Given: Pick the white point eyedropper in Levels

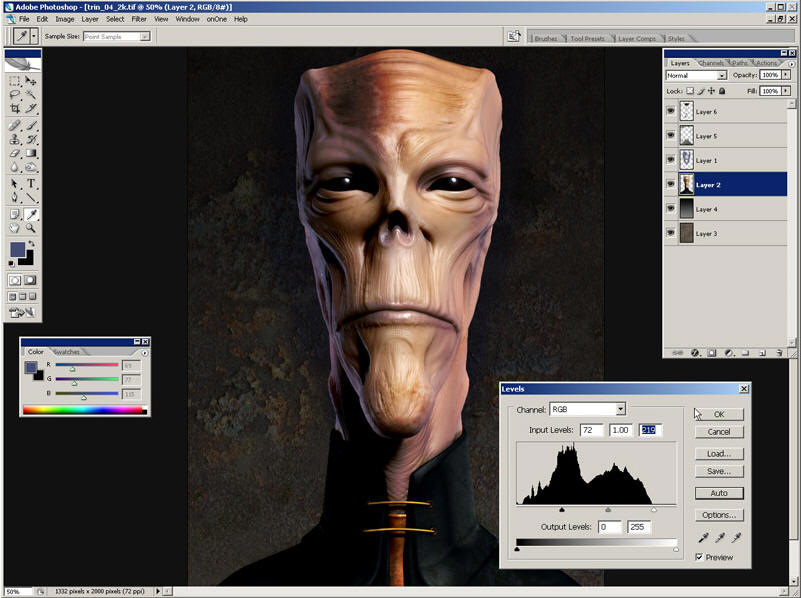Looking at the screenshot, I should pos(736,537).
